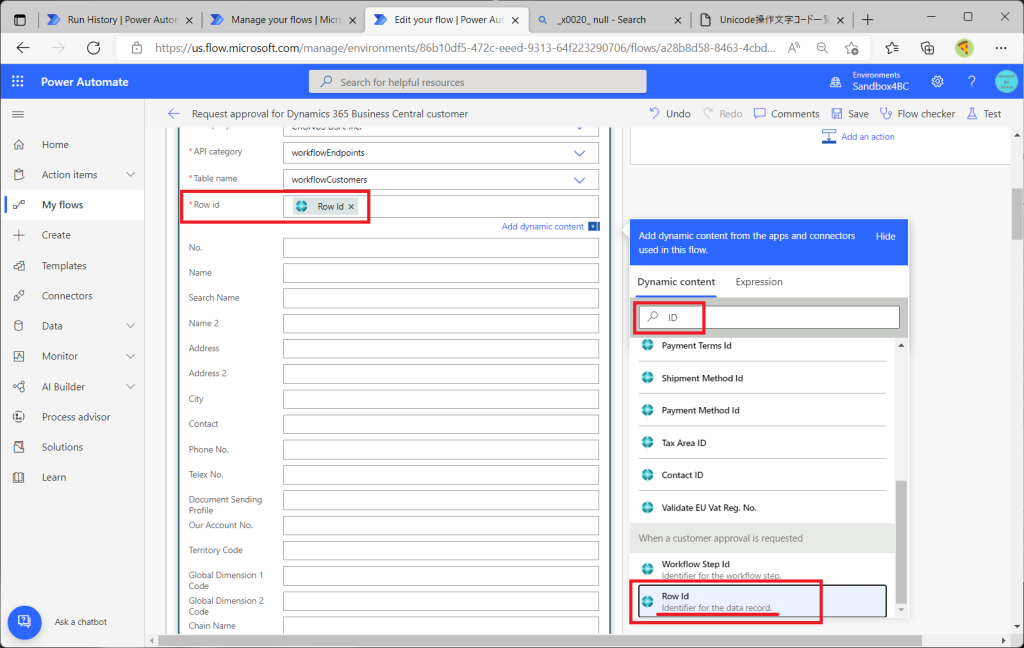Click the No. input field
The height and width of the screenshot is (648, 1024).
point(441,248)
